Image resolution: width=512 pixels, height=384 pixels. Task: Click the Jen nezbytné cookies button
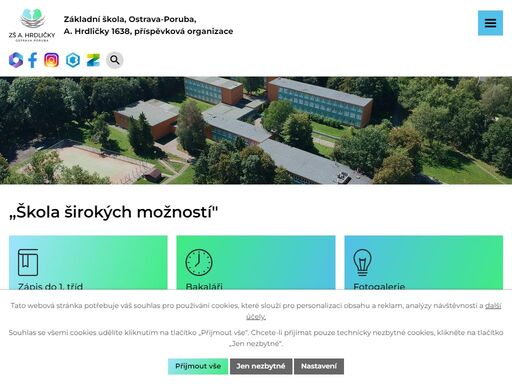tap(261, 366)
